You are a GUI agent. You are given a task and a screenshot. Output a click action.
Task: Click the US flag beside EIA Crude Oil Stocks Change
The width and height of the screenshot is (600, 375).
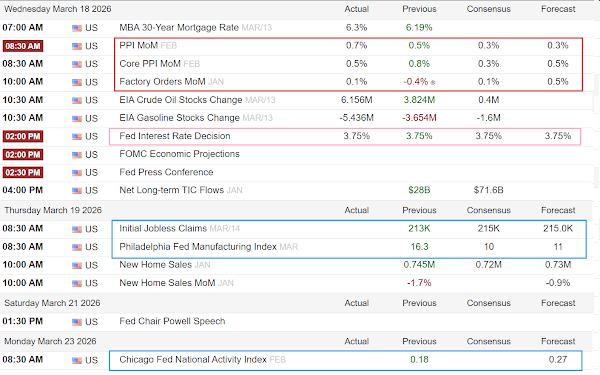[x=77, y=100]
